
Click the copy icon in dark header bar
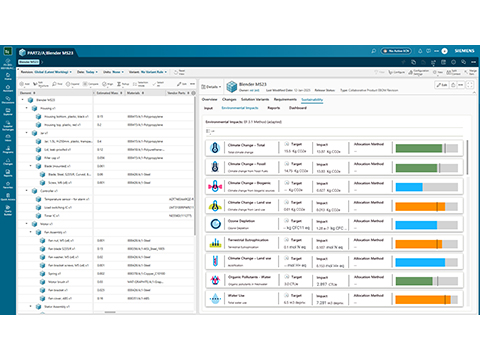pyautogui.click(x=413, y=62)
